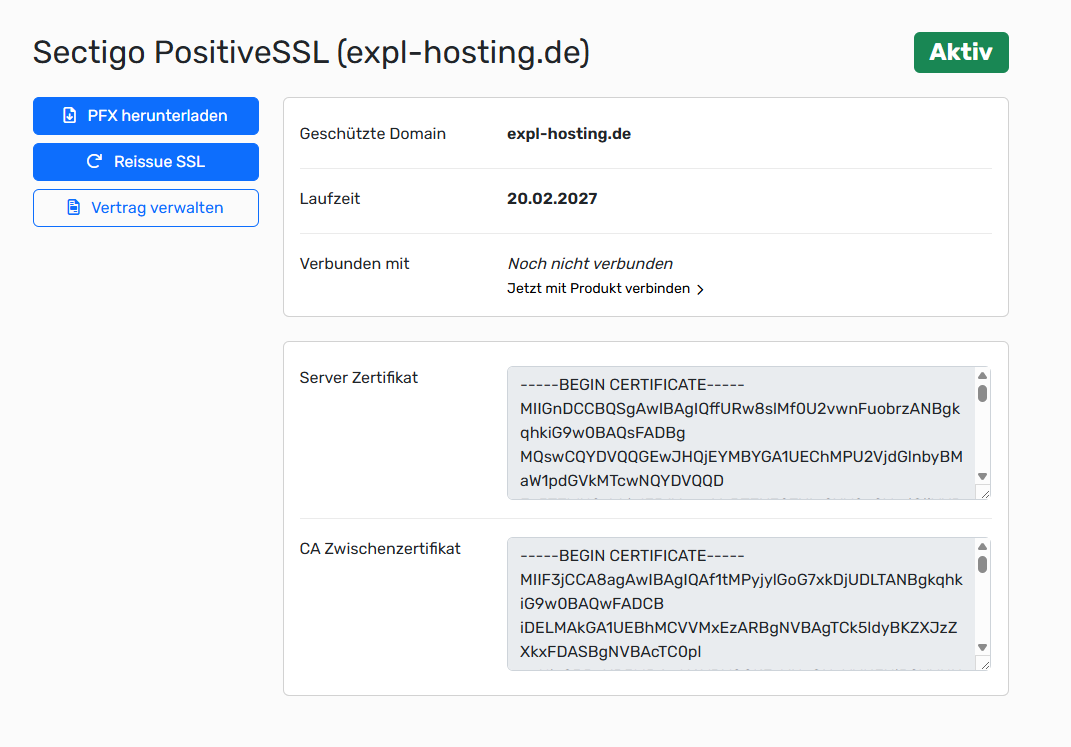Click inside the CA Zwischenzertifikat text area
This screenshot has height=747, width=1071.
pos(749,604)
